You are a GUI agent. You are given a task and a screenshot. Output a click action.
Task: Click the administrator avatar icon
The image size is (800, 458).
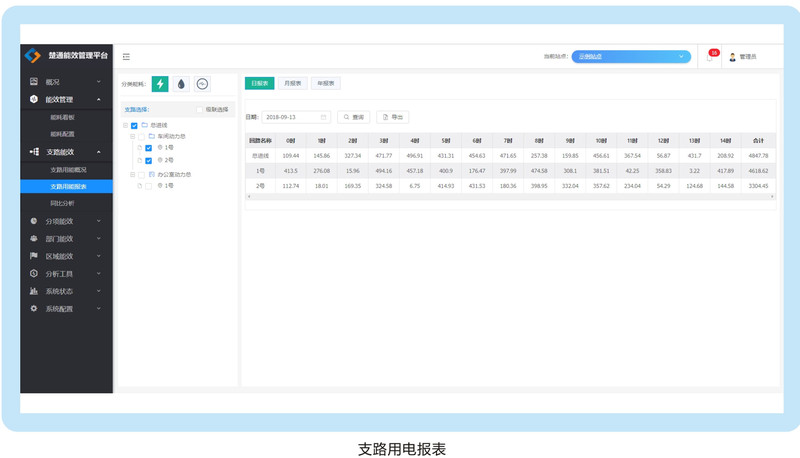(x=733, y=57)
